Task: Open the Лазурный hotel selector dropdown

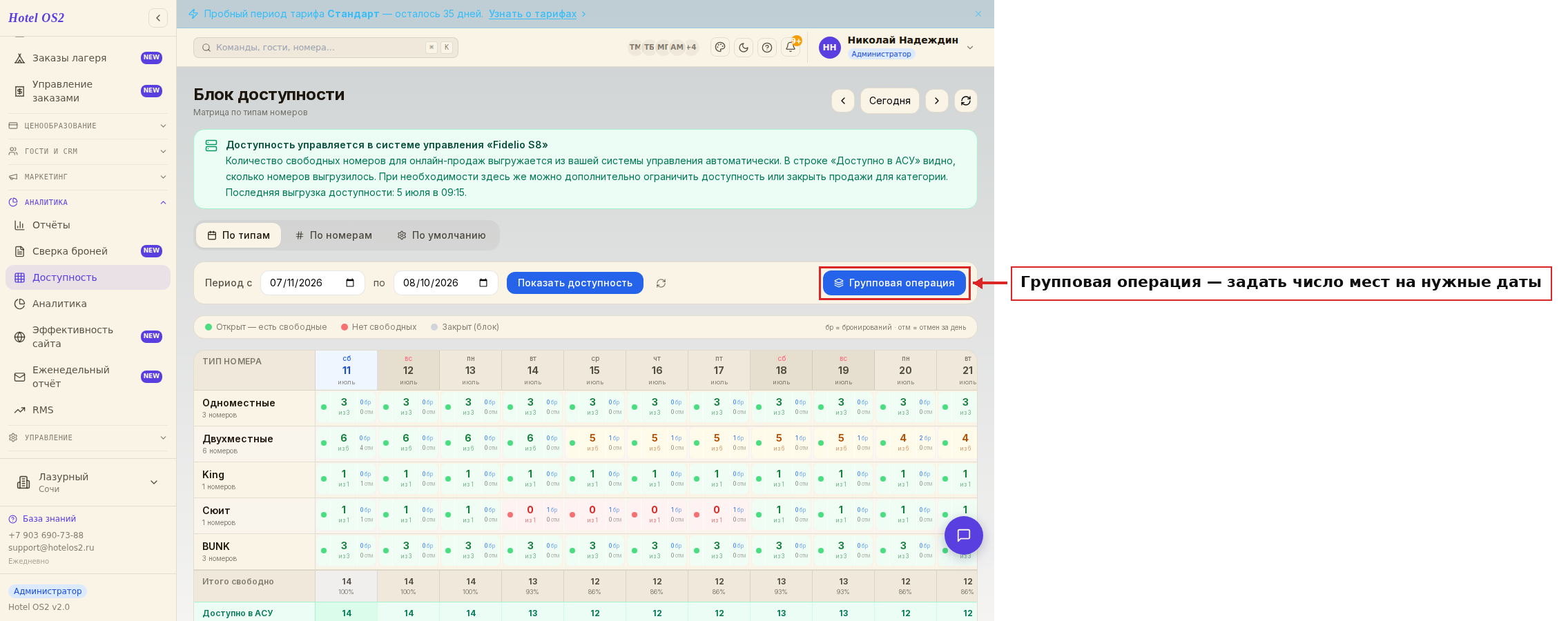Action: (87, 482)
